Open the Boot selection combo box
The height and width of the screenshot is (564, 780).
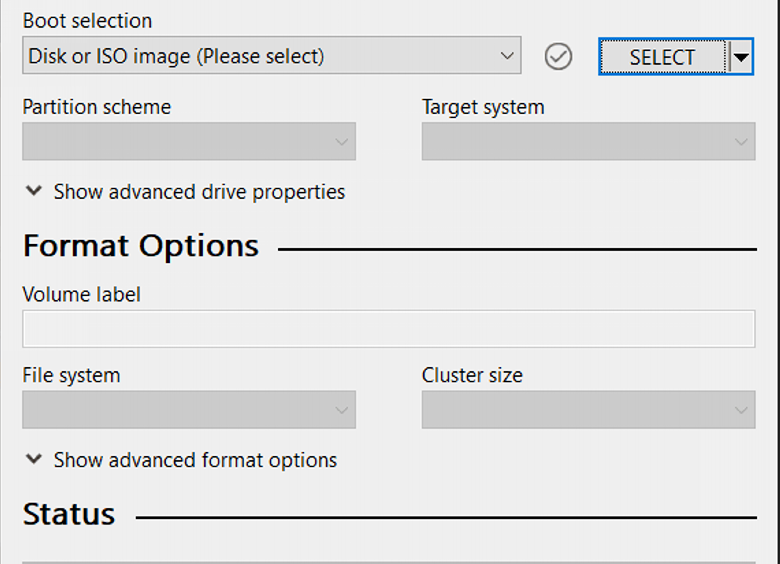coord(271,56)
